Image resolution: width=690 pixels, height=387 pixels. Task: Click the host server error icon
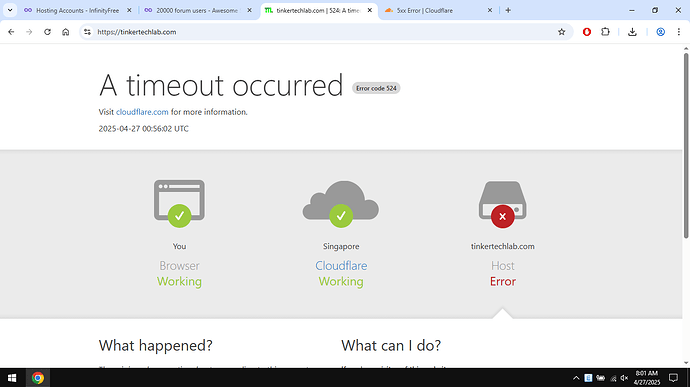[503, 204]
